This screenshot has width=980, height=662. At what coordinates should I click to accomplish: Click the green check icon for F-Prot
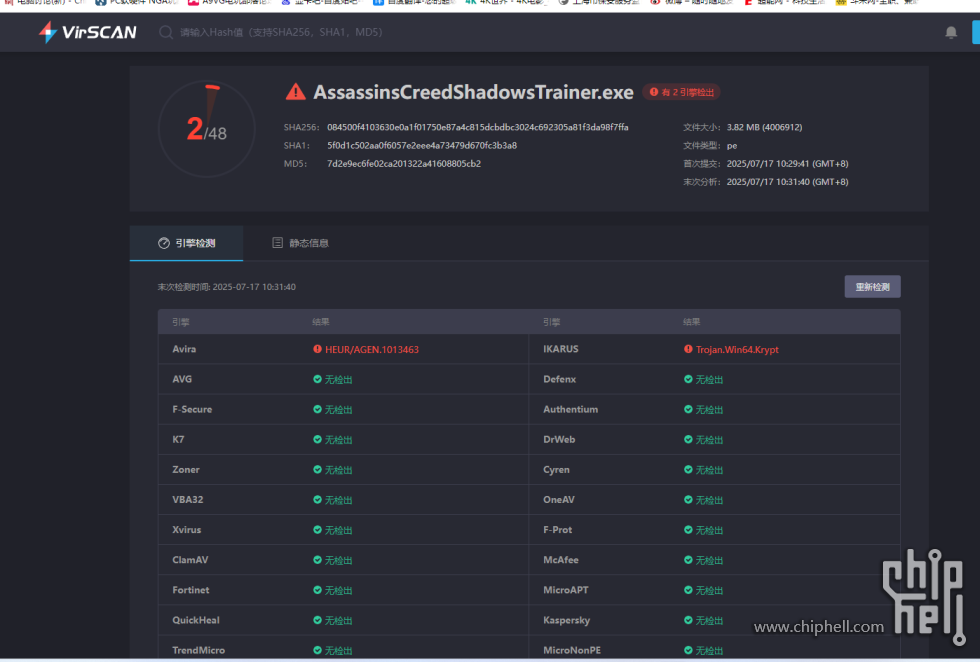(688, 529)
